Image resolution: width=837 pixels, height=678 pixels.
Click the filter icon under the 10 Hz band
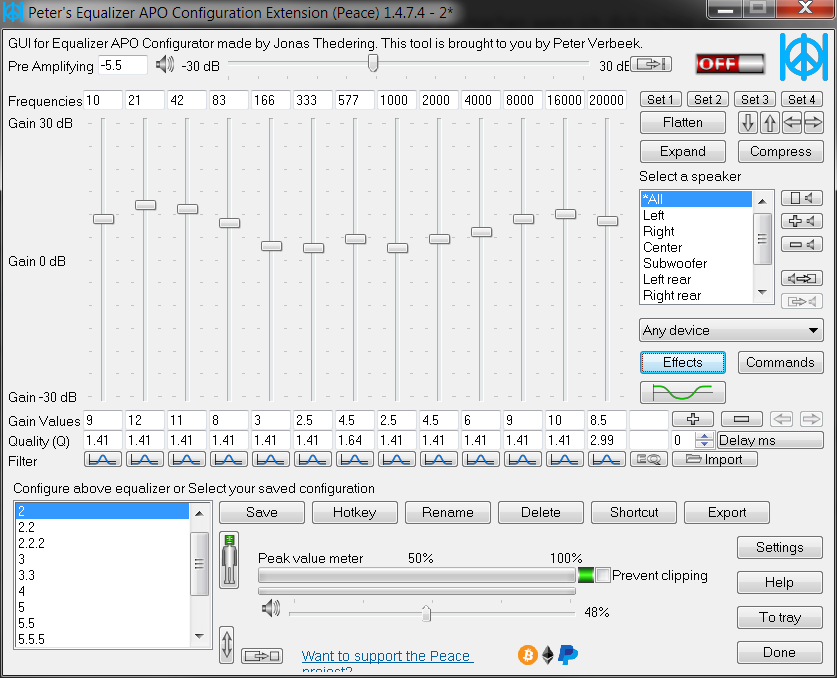(x=102, y=460)
